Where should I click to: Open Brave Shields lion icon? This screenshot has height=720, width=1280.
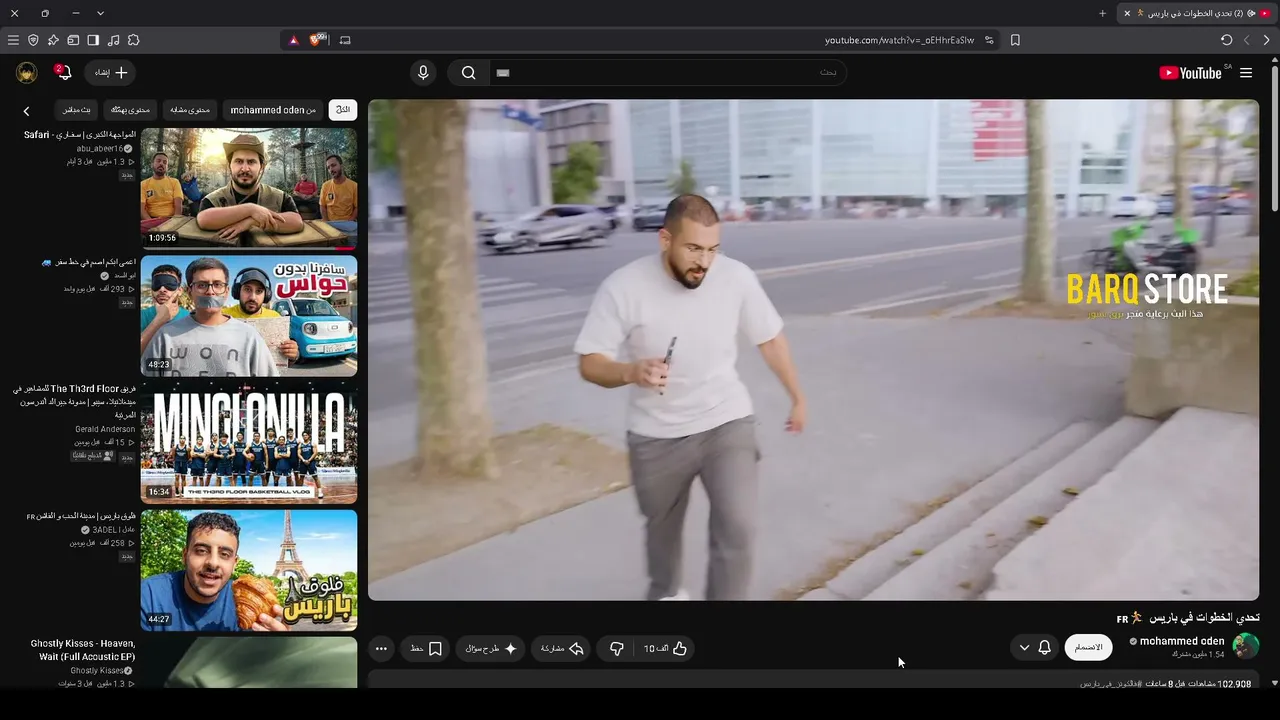click(318, 40)
